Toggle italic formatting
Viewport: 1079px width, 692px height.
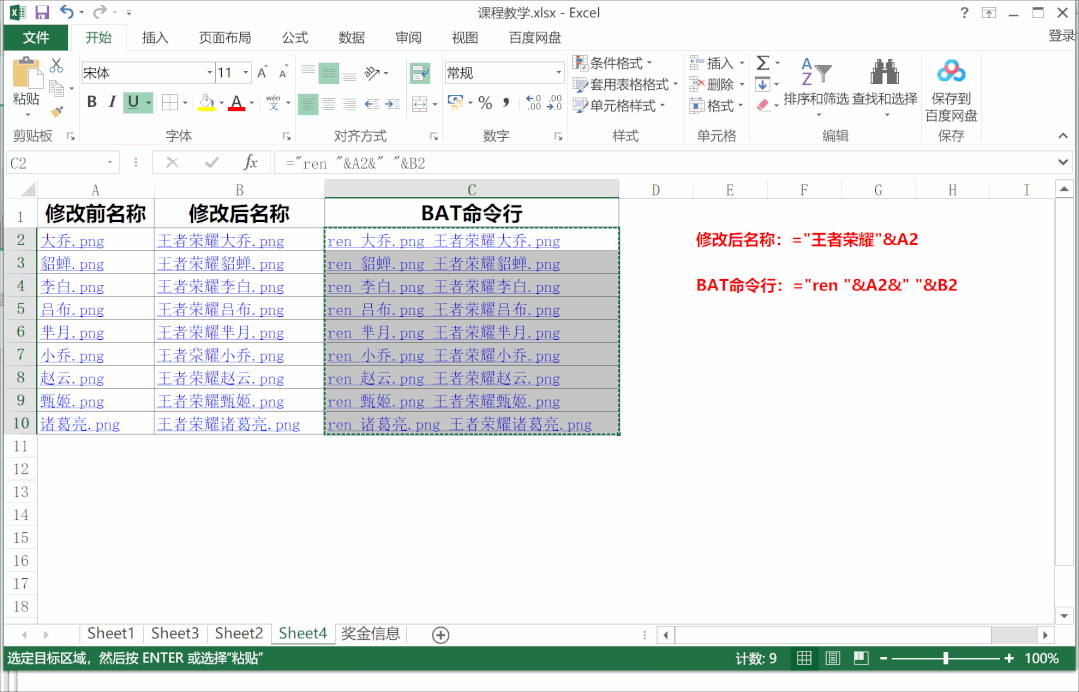(x=113, y=102)
